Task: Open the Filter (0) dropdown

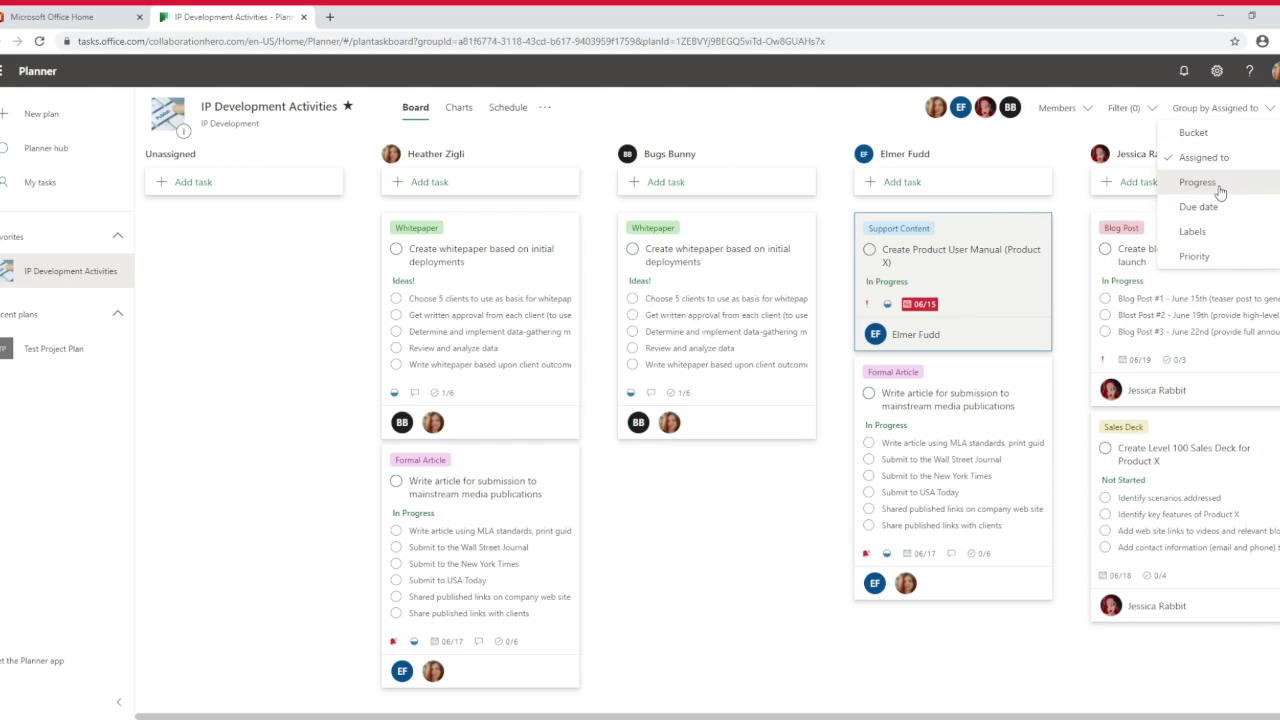Action: point(1131,108)
